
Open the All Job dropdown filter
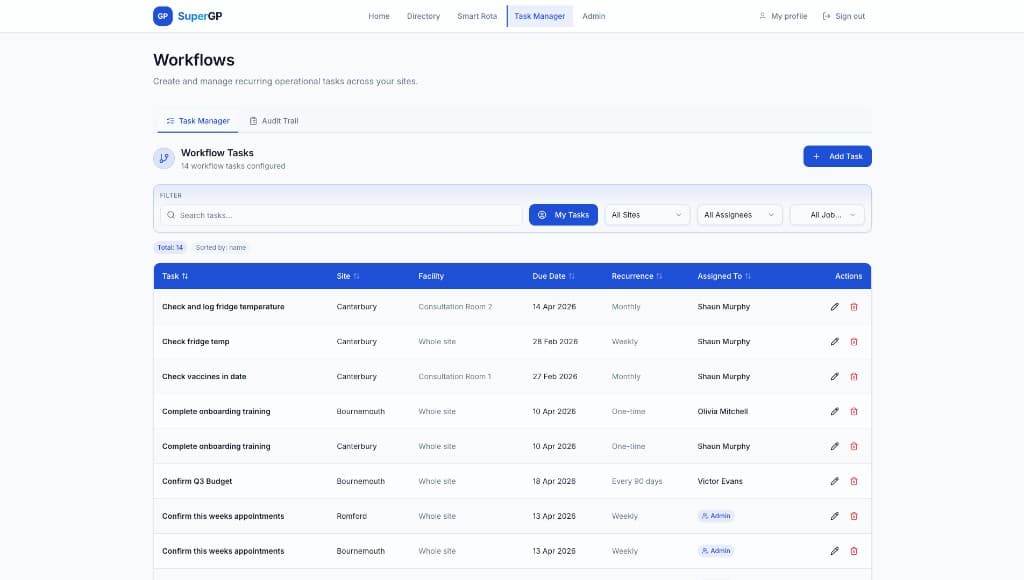click(x=827, y=215)
